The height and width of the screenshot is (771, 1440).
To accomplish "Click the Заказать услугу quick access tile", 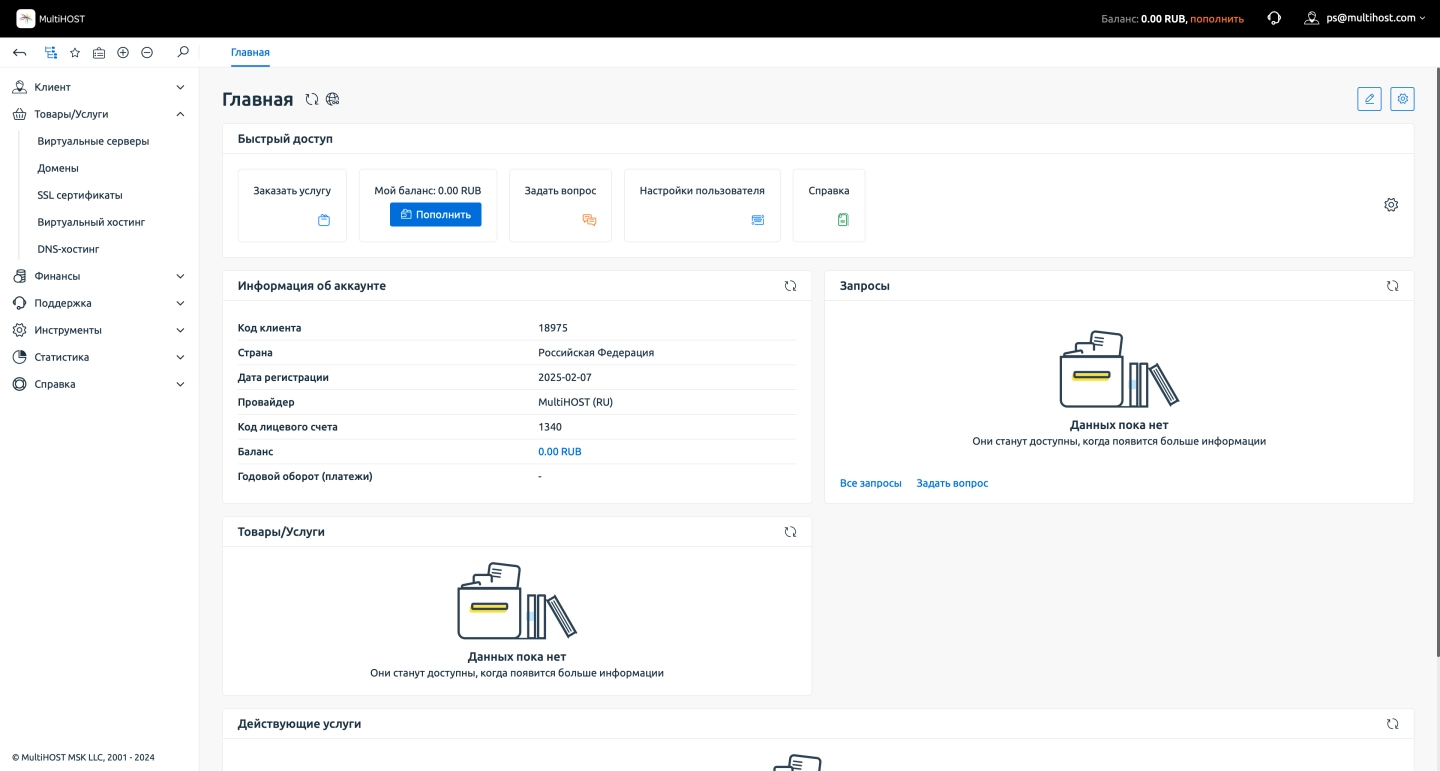I will coord(292,205).
